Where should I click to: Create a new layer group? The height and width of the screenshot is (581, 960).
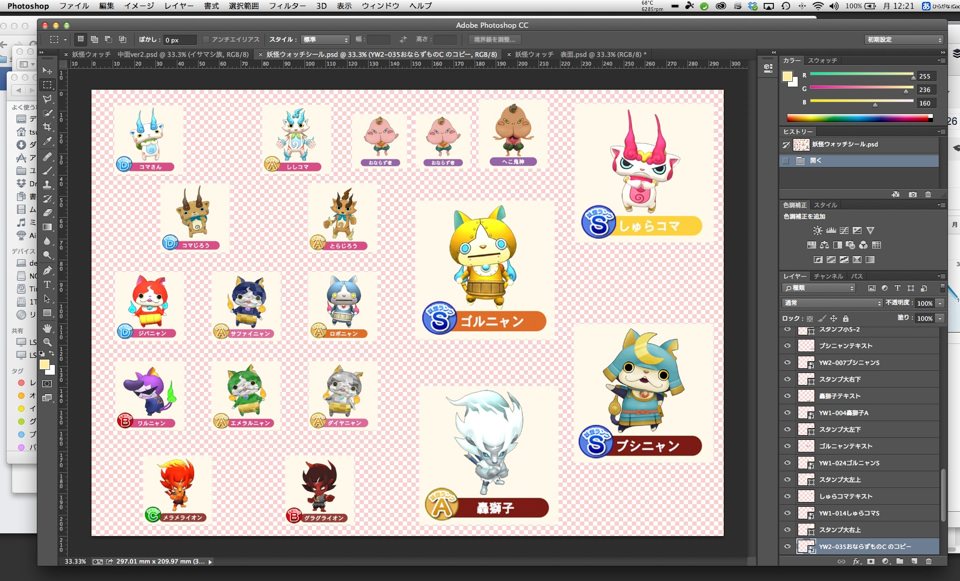[x=899, y=561]
